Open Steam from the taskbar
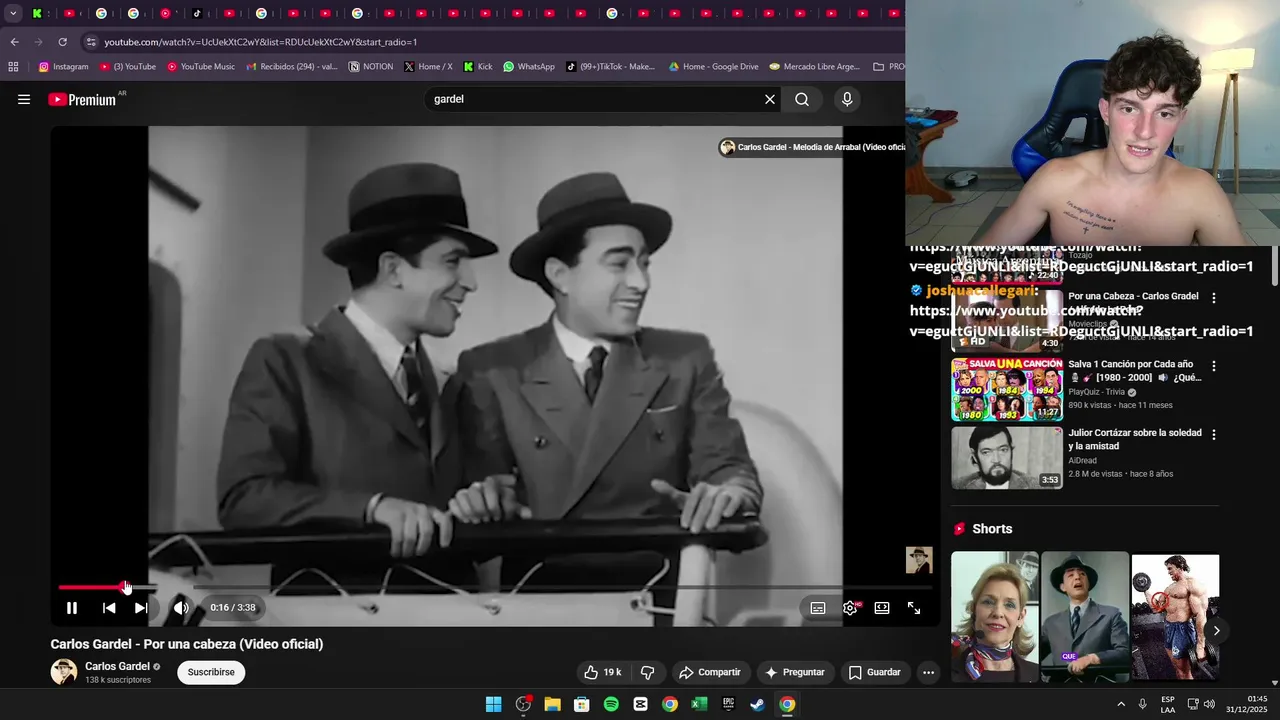1280x720 pixels. pyautogui.click(x=758, y=704)
